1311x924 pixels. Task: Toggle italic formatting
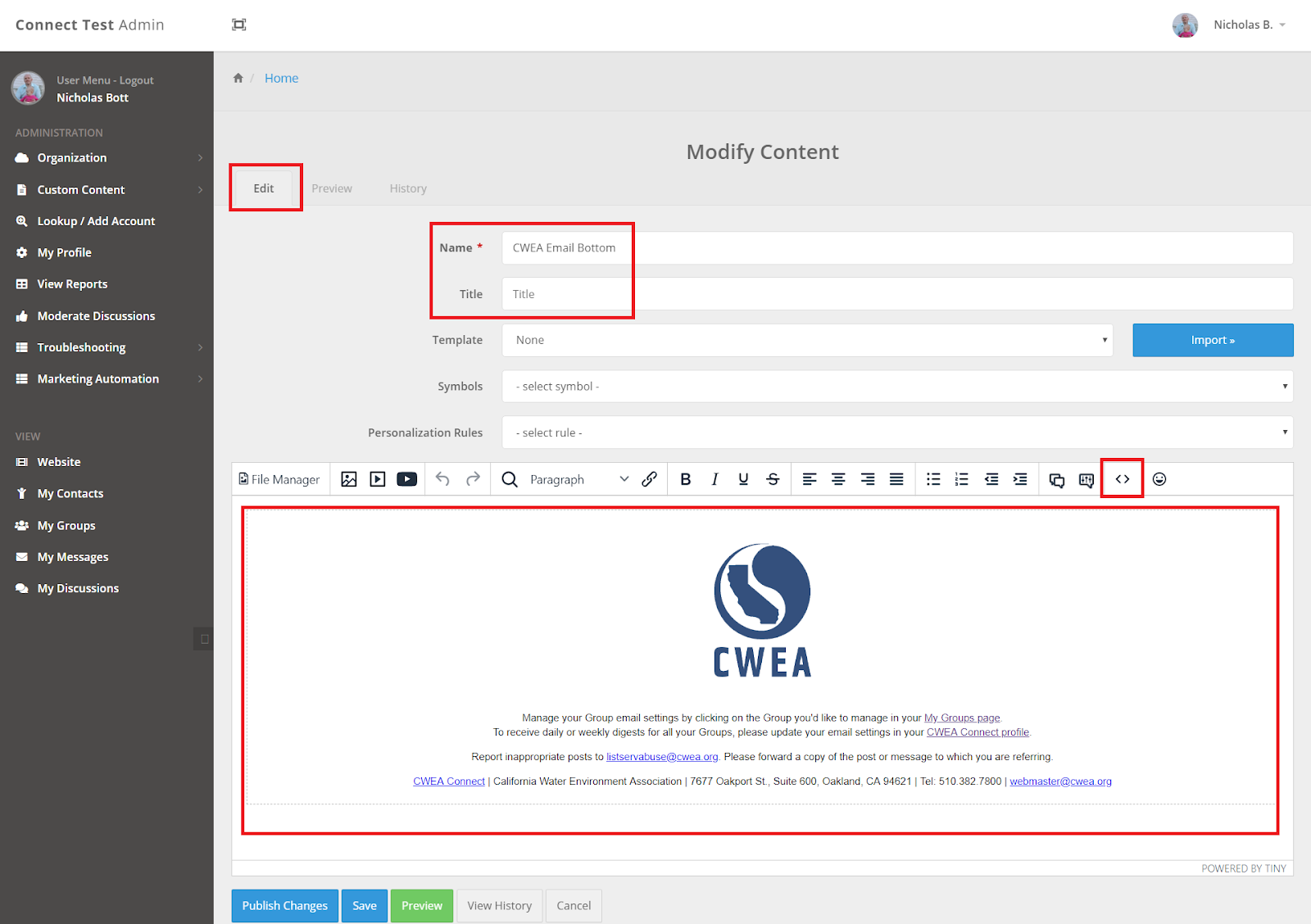pyautogui.click(x=714, y=479)
